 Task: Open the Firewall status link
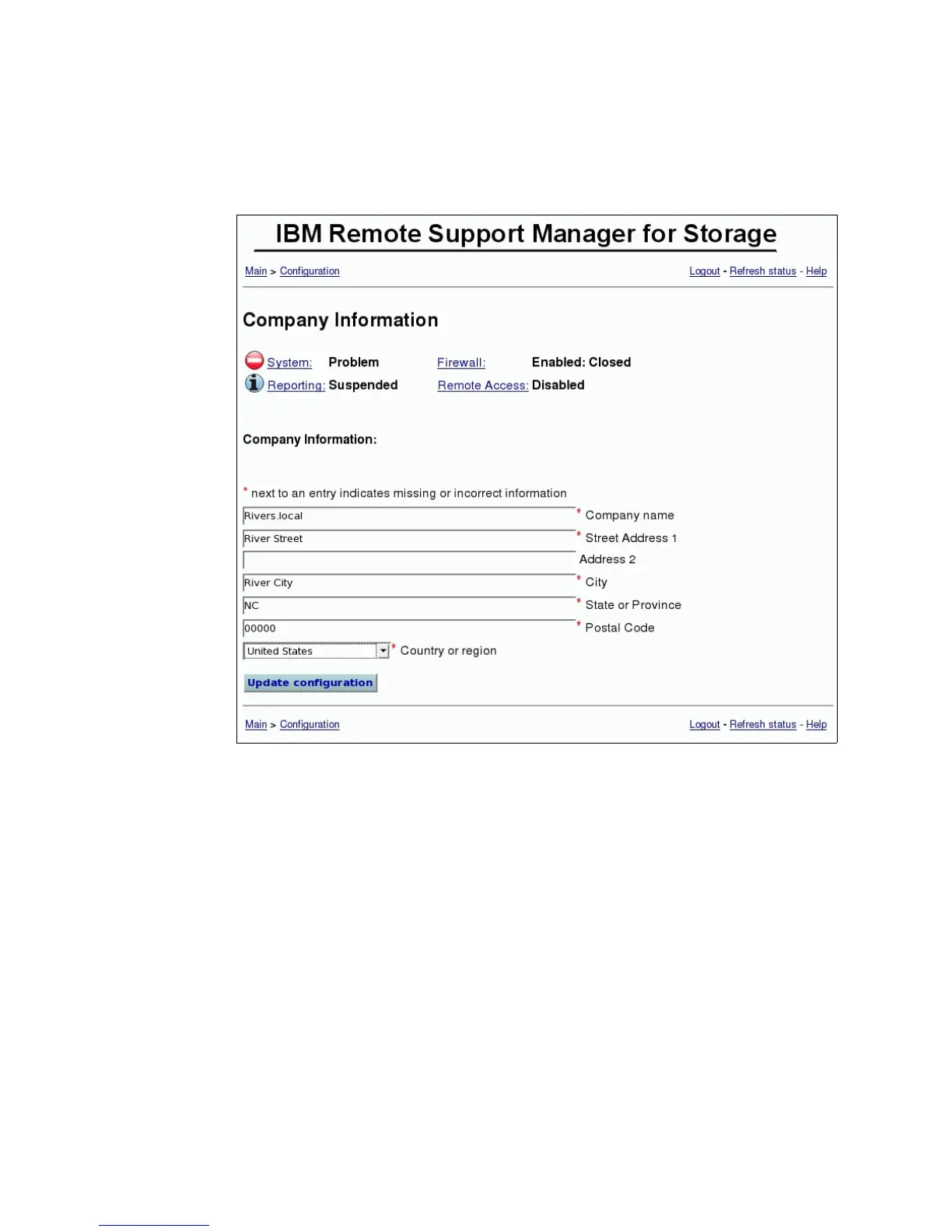click(461, 362)
